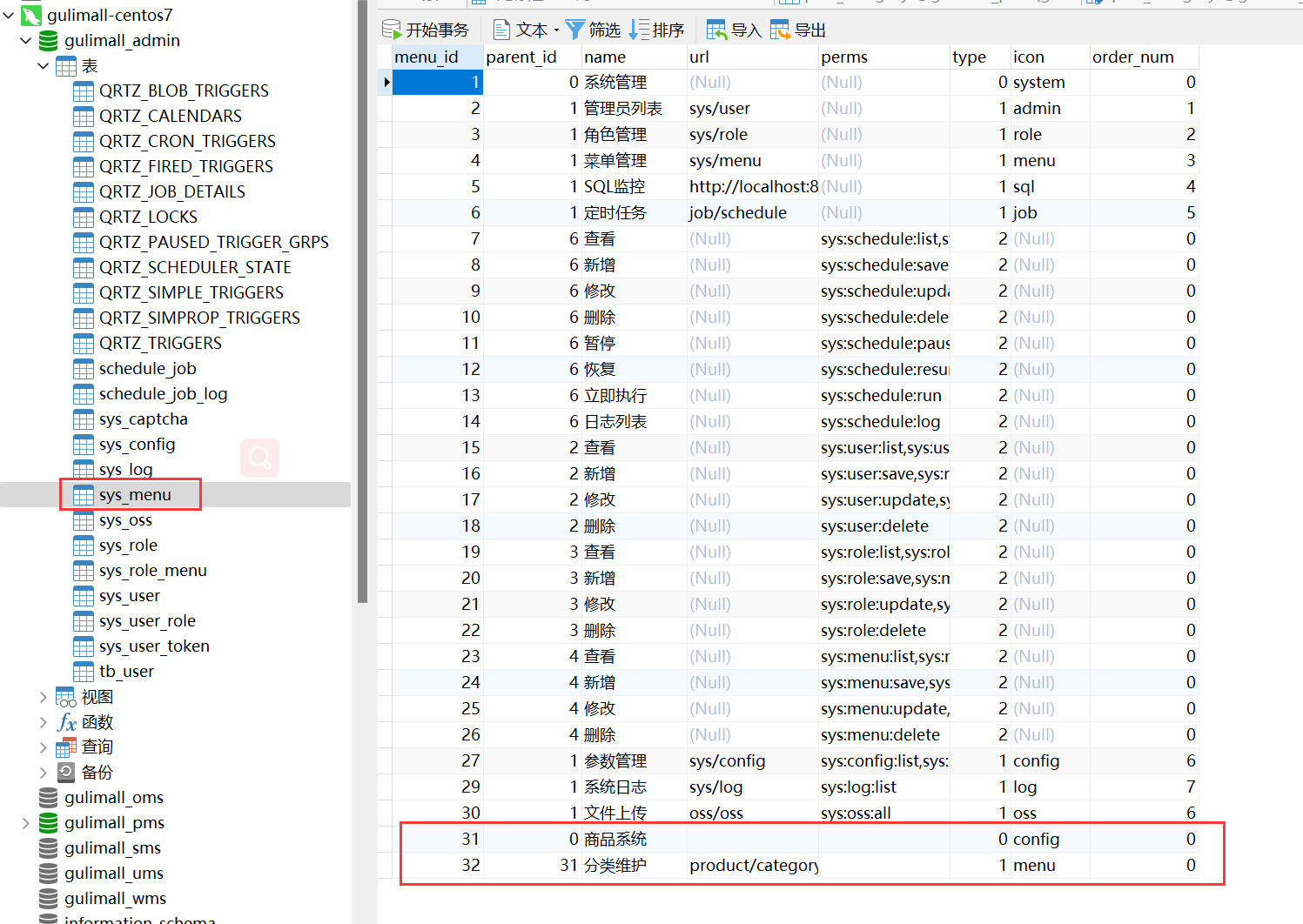Click the 导入 import icon
1303x924 pixels.
[716, 30]
